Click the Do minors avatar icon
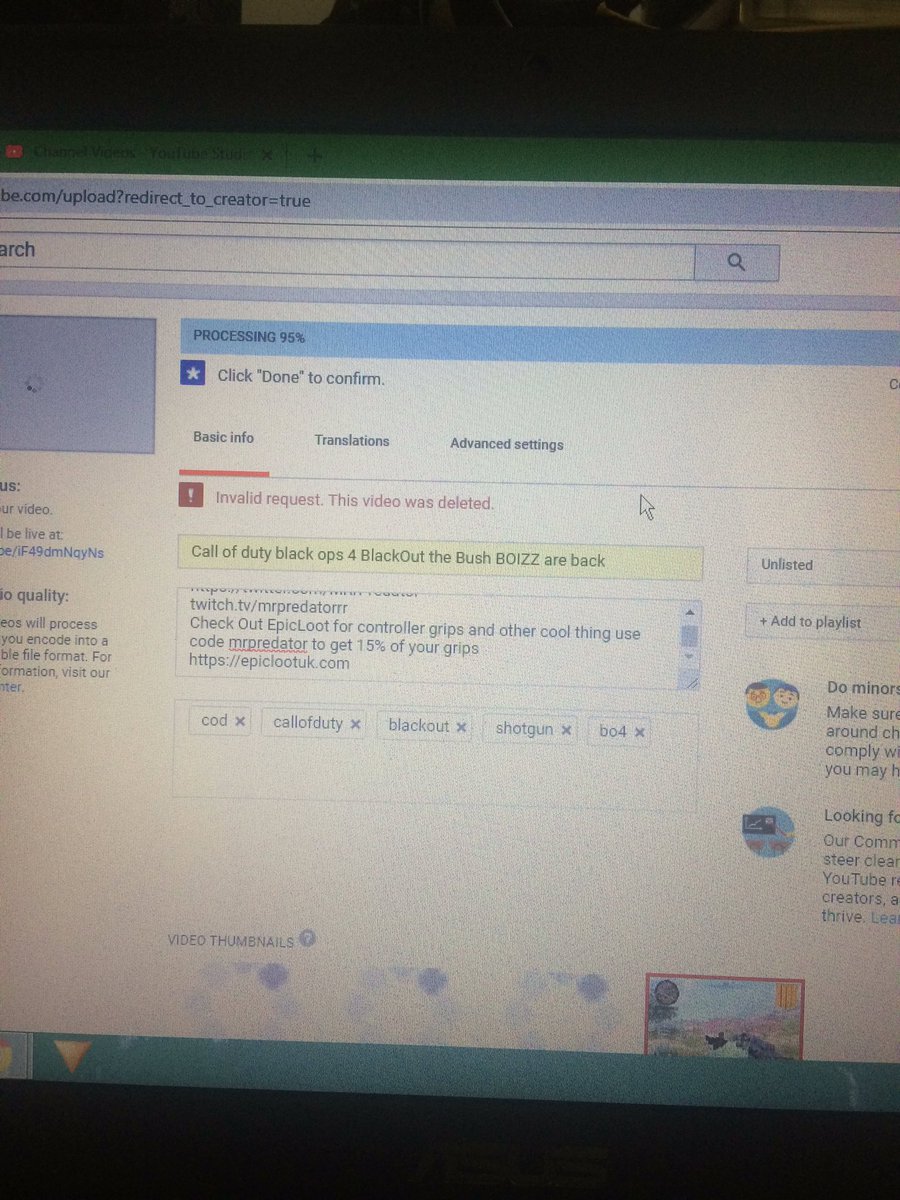This screenshot has height=1200, width=900. click(x=774, y=704)
